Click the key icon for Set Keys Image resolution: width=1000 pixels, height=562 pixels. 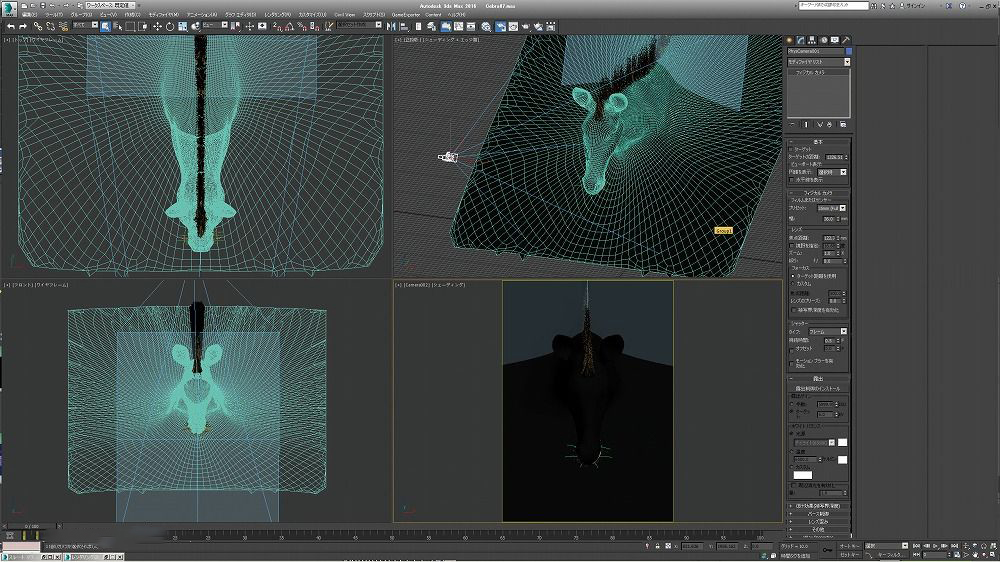pos(829,549)
